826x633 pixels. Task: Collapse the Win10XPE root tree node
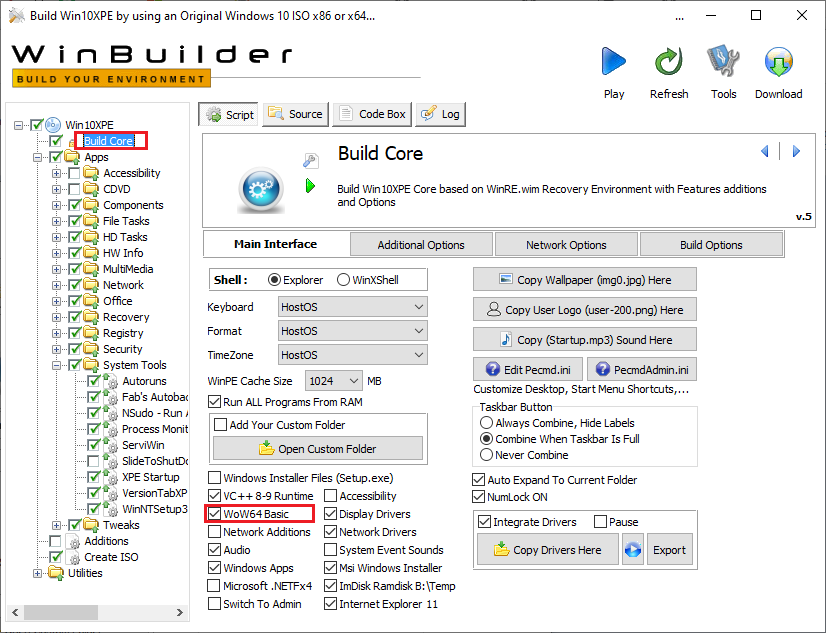point(18,125)
